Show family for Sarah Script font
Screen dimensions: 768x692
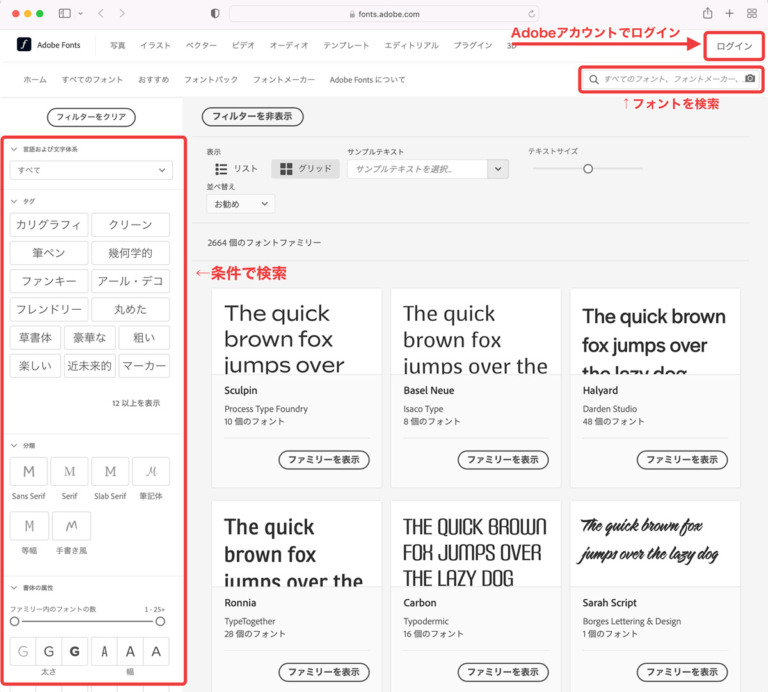coord(682,672)
